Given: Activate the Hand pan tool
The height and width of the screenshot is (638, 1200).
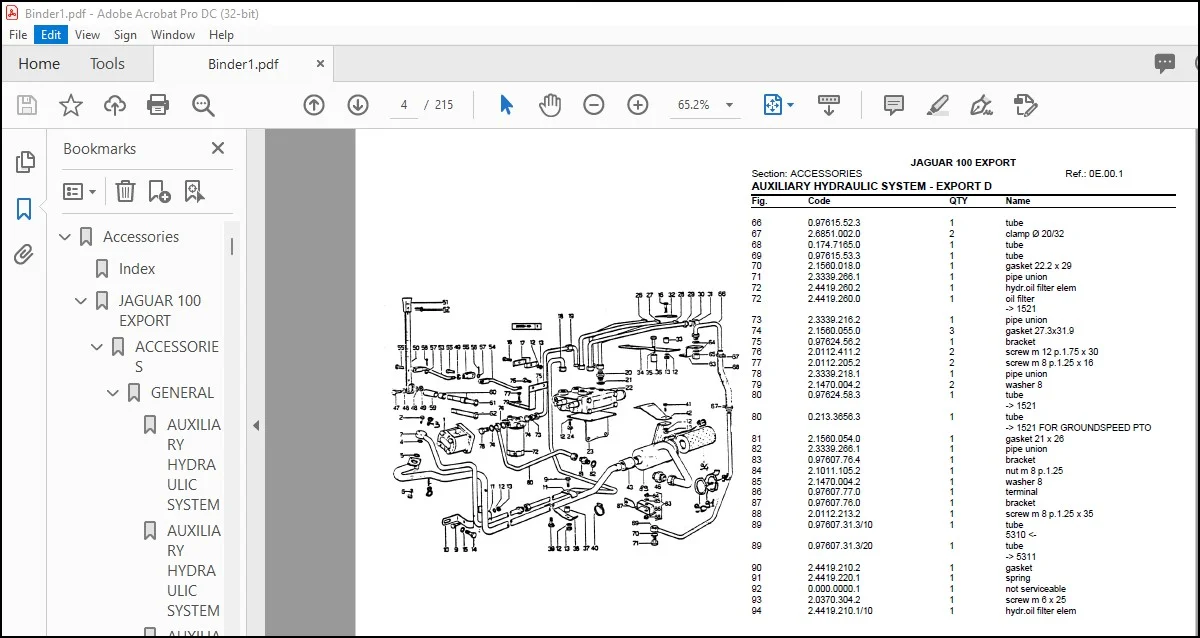Looking at the screenshot, I should 550,105.
